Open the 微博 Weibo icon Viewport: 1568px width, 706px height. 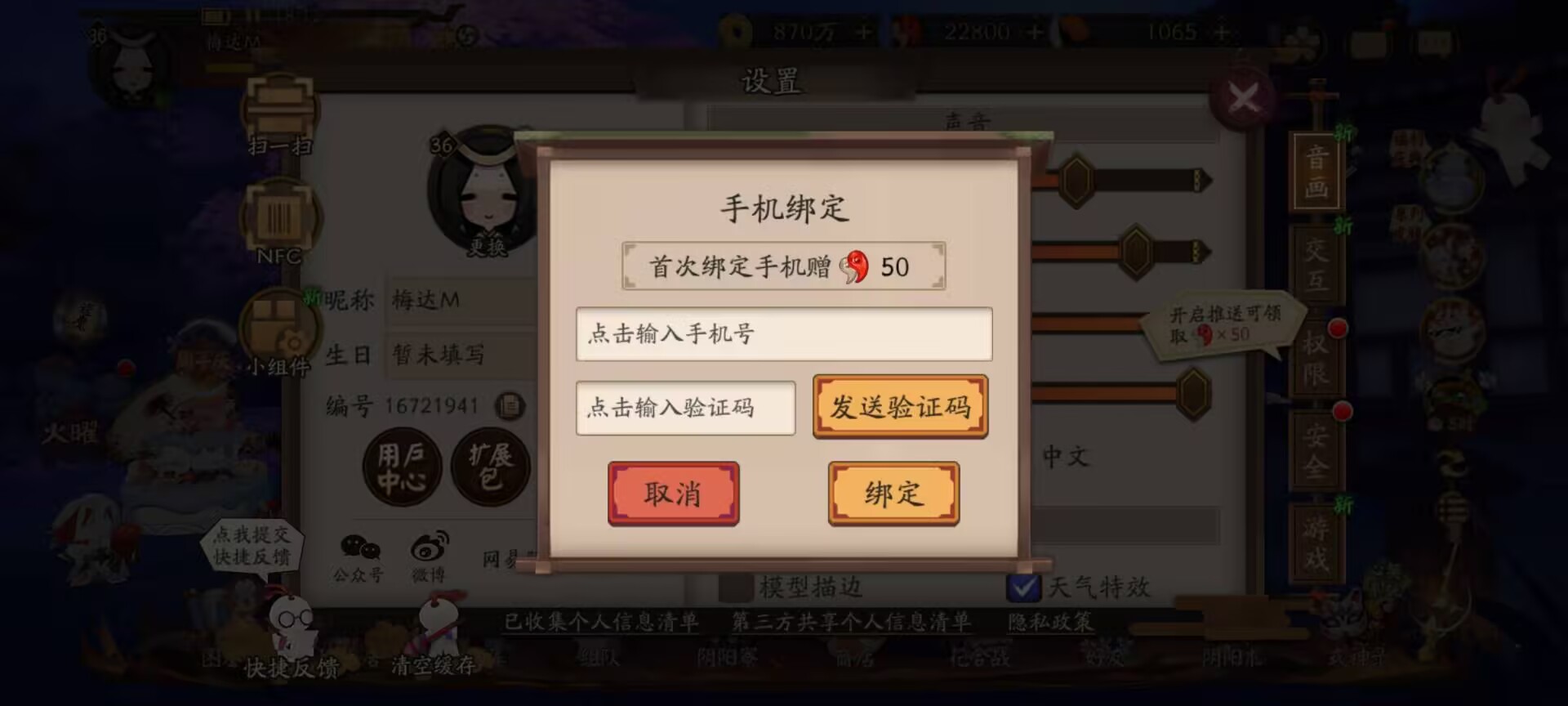point(430,556)
